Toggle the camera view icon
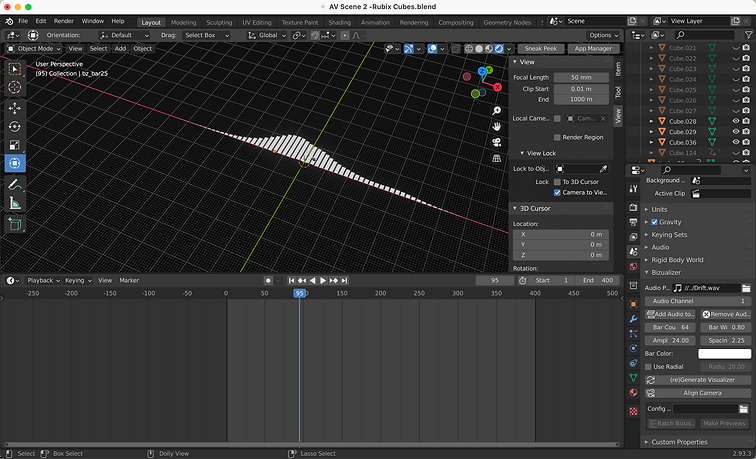The height and width of the screenshot is (459, 756). pyautogui.click(x=497, y=142)
